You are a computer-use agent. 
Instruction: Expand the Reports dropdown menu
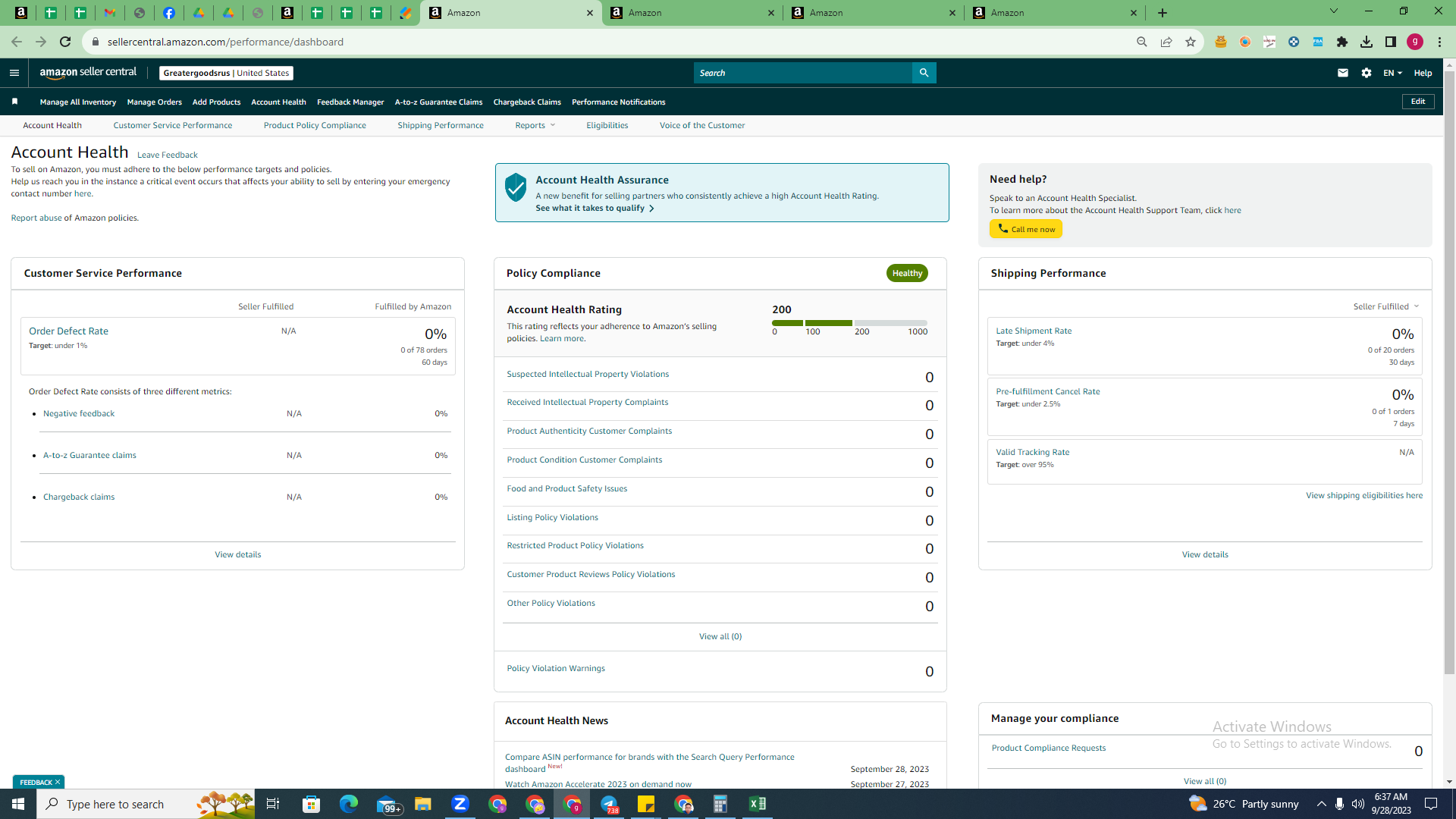535,125
